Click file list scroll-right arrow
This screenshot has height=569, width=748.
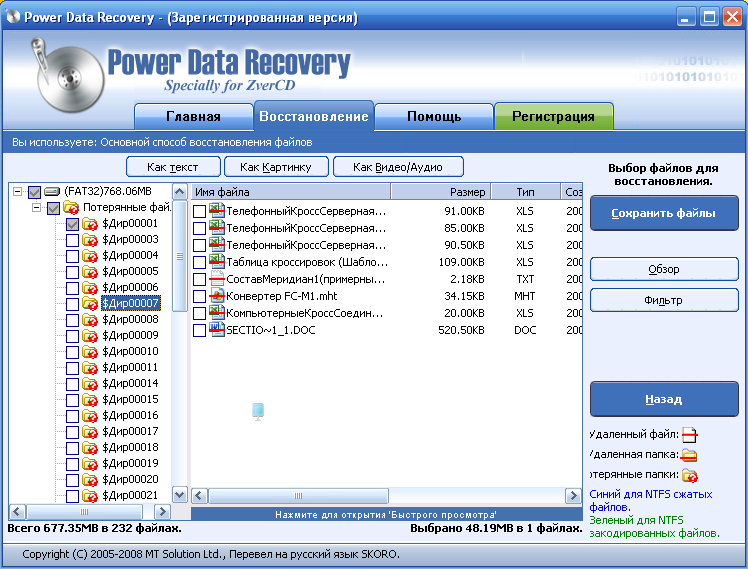point(573,496)
